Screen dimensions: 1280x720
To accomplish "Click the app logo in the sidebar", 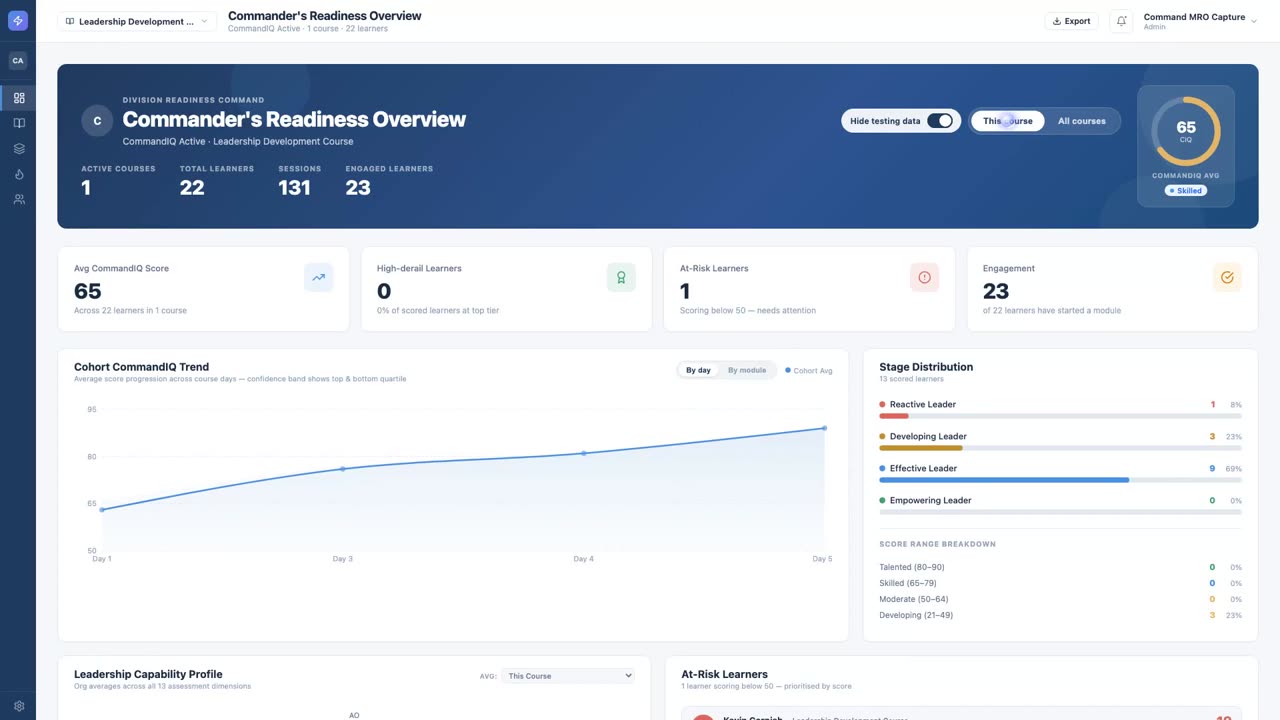I will (18, 21).
